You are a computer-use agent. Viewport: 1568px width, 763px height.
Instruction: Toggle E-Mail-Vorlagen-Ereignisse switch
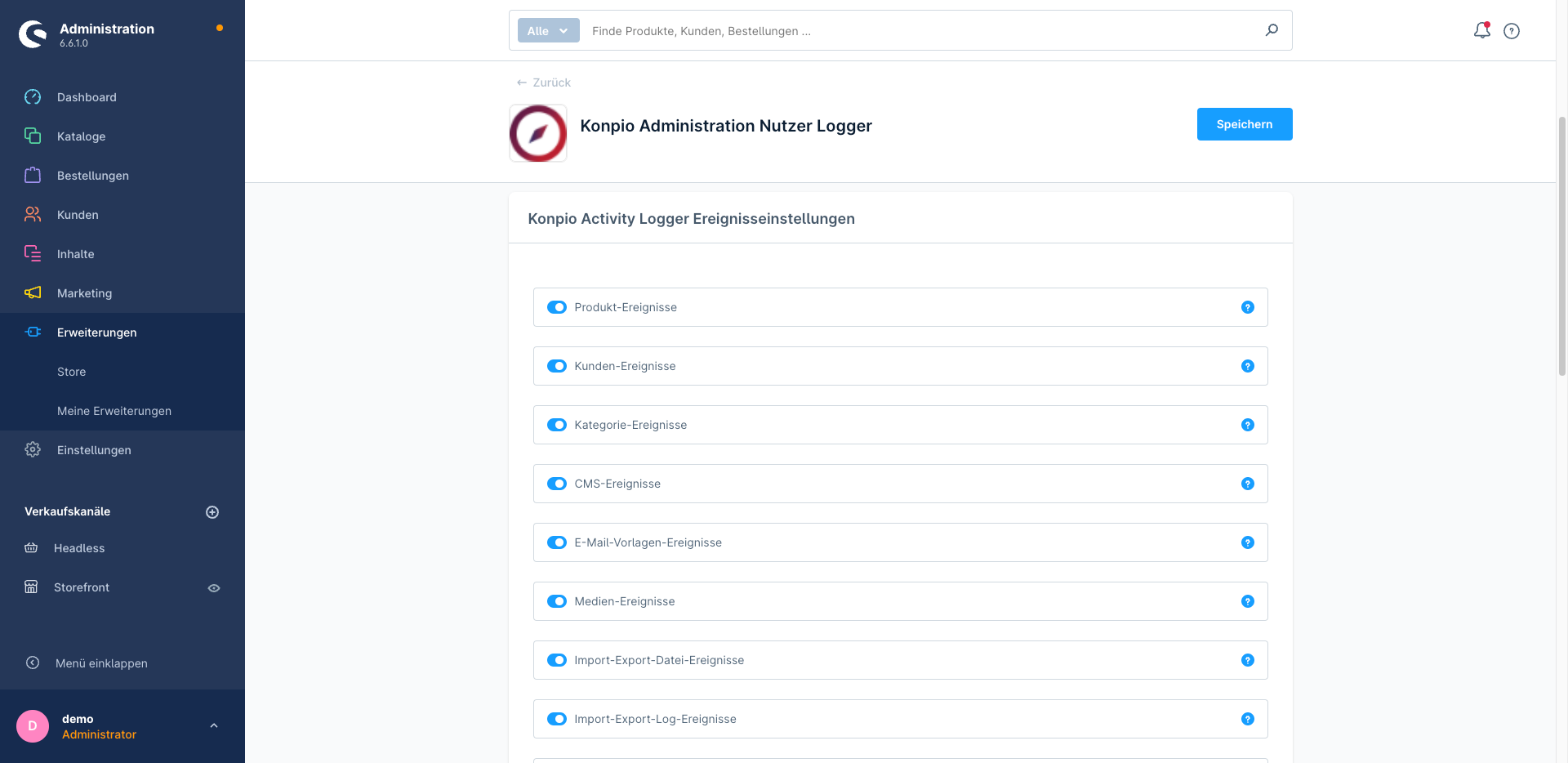pos(557,542)
